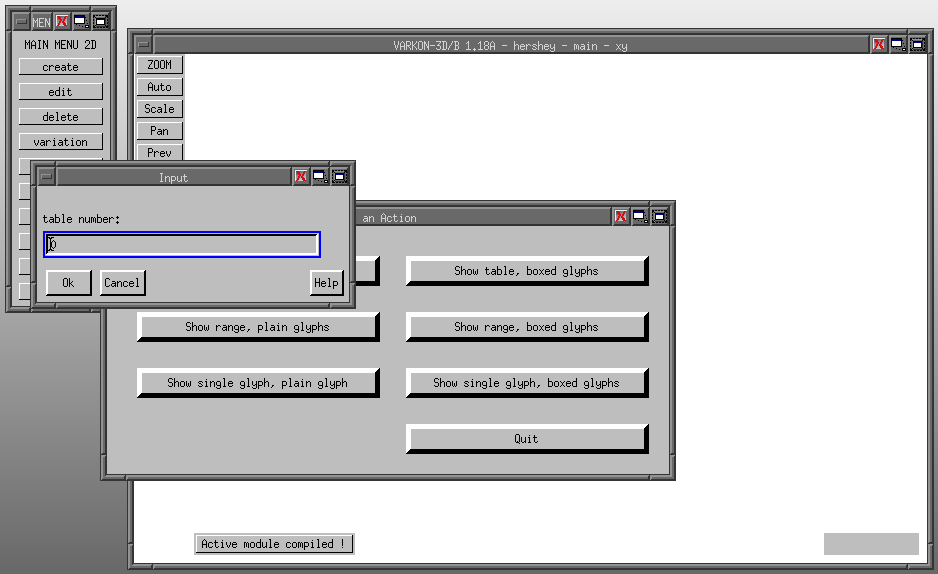Click the ZOOM toolbar button
The image size is (938, 574).
[160, 65]
